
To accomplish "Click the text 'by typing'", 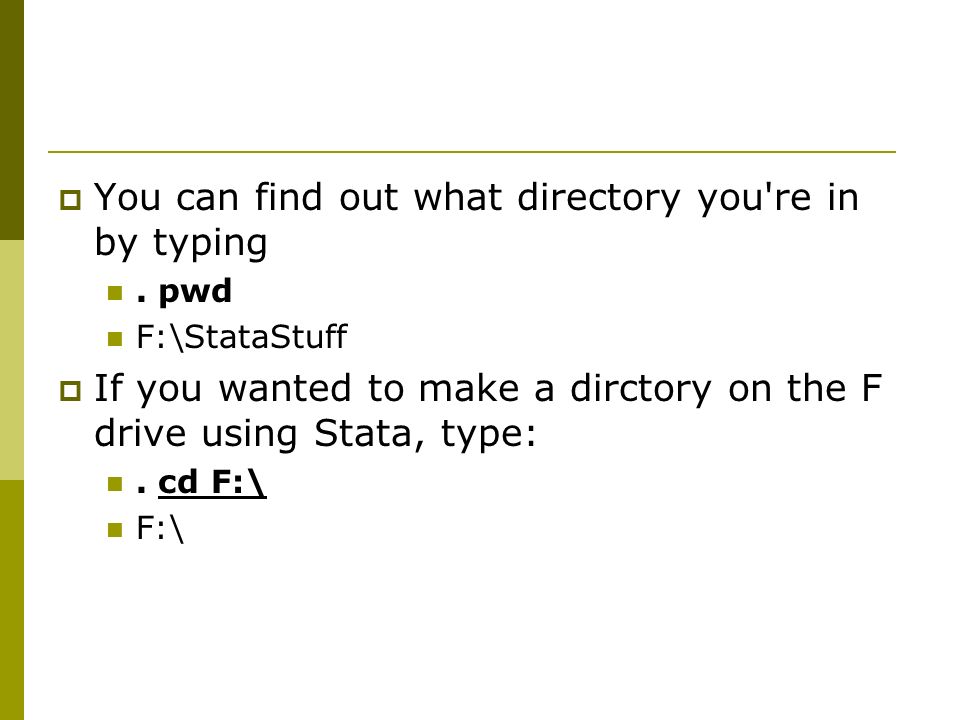I will pos(181,243).
